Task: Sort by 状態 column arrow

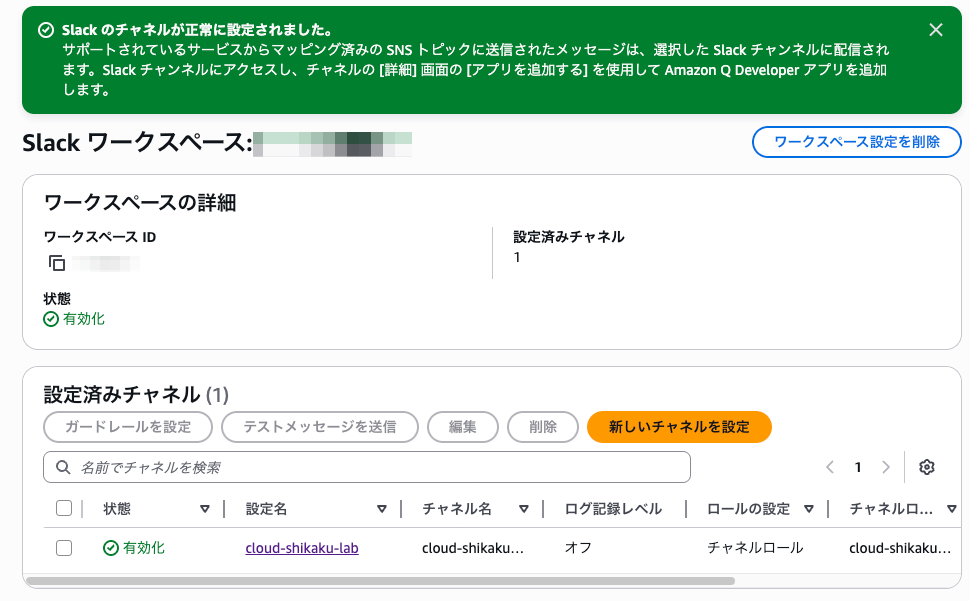Action: 205,509
